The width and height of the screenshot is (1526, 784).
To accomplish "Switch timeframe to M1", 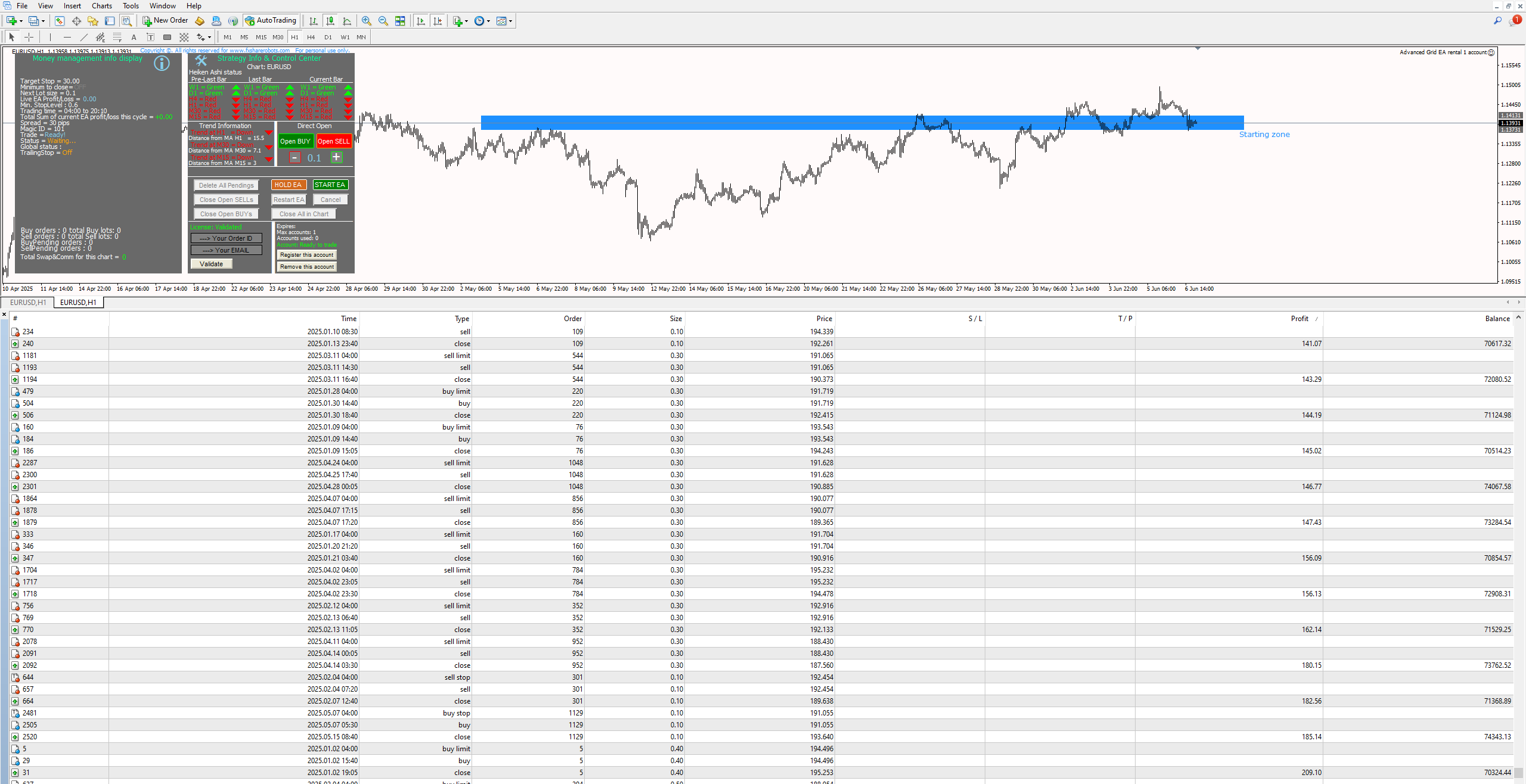I will click(x=227, y=37).
